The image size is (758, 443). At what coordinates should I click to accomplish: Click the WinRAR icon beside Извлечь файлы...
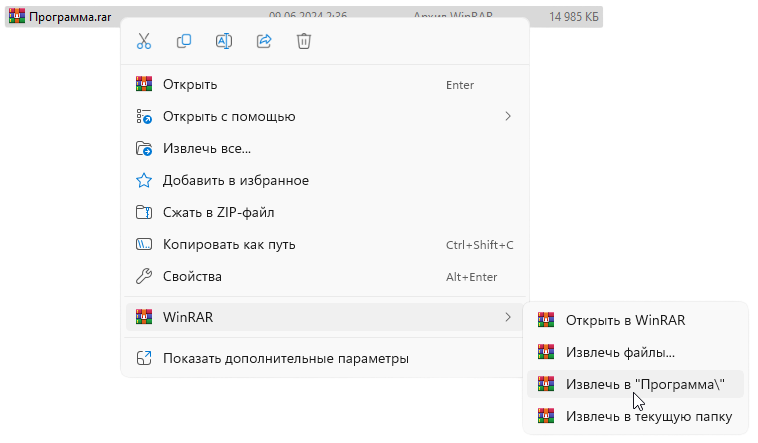coord(546,352)
